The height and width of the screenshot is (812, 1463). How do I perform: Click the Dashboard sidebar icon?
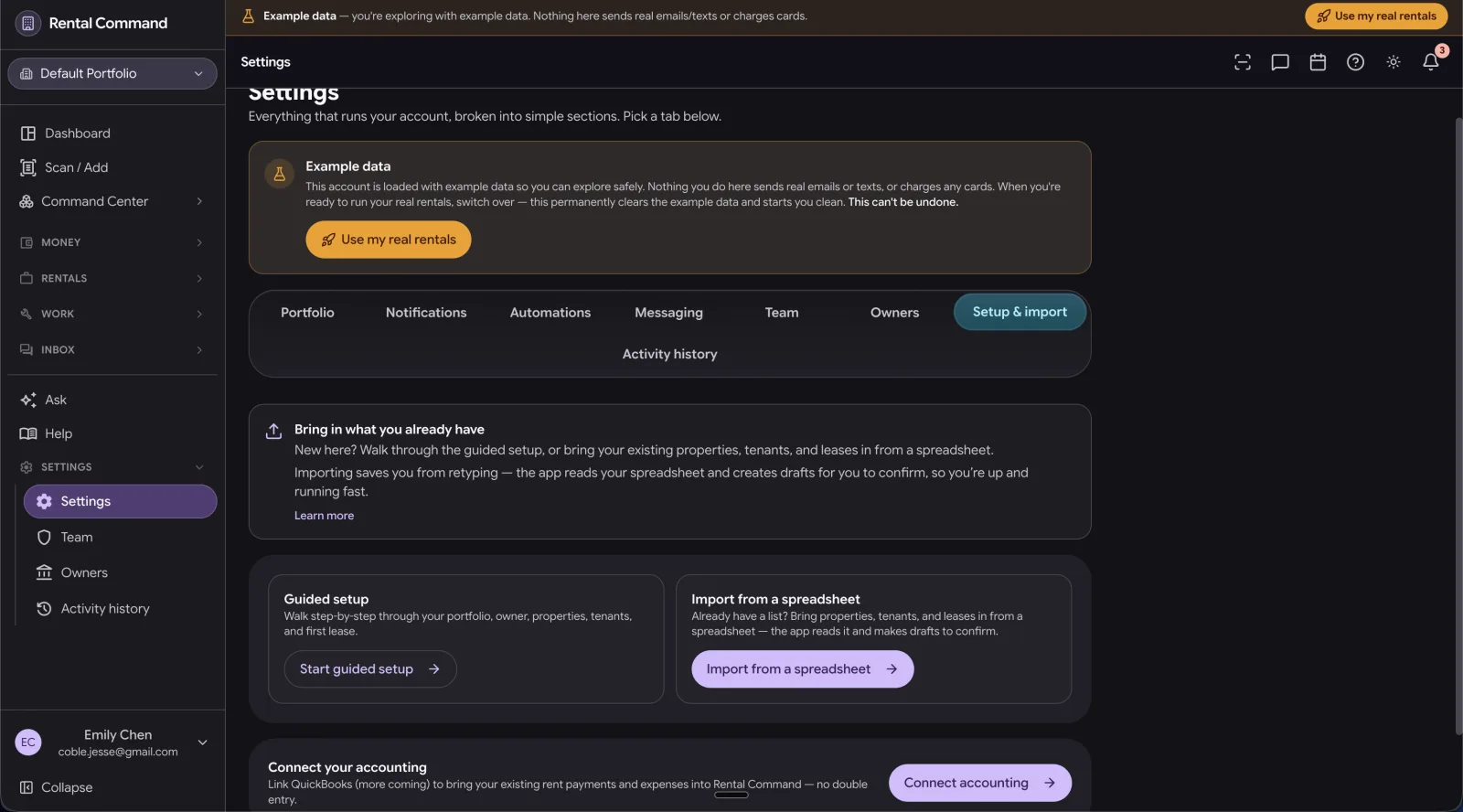[28, 134]
